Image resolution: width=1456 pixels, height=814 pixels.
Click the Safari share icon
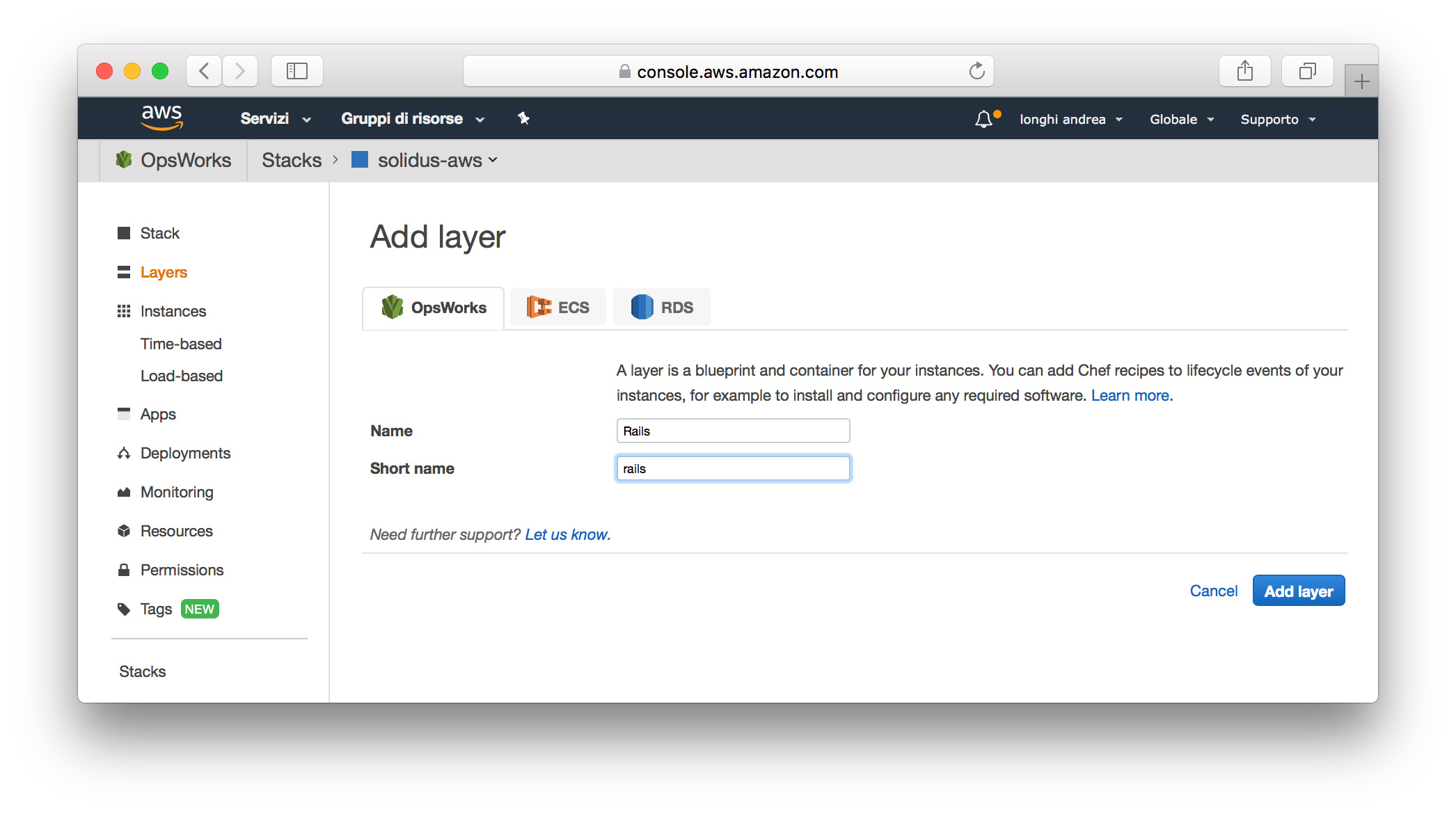pos(1244,71)
